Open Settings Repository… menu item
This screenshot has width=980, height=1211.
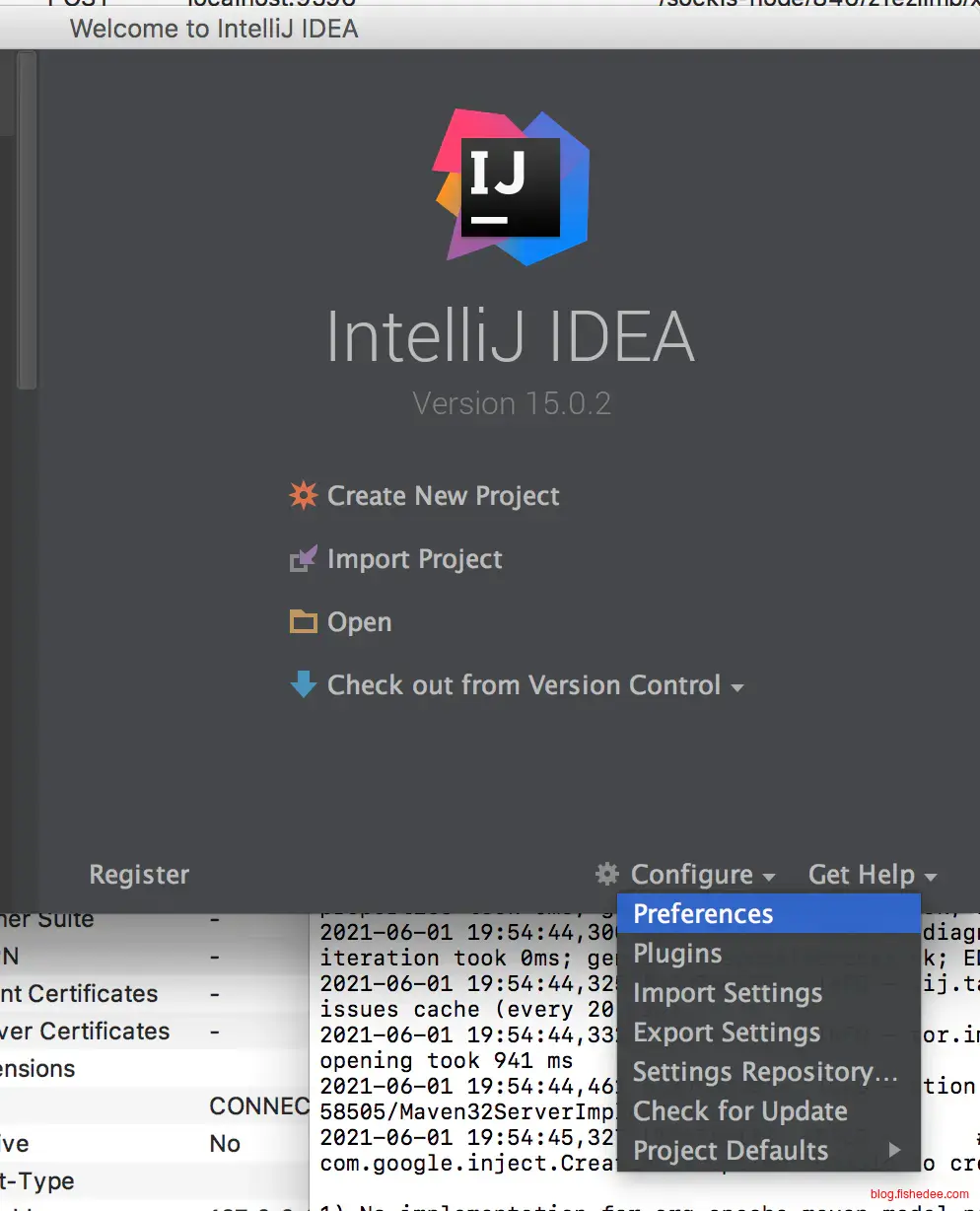click(765, 1072)
